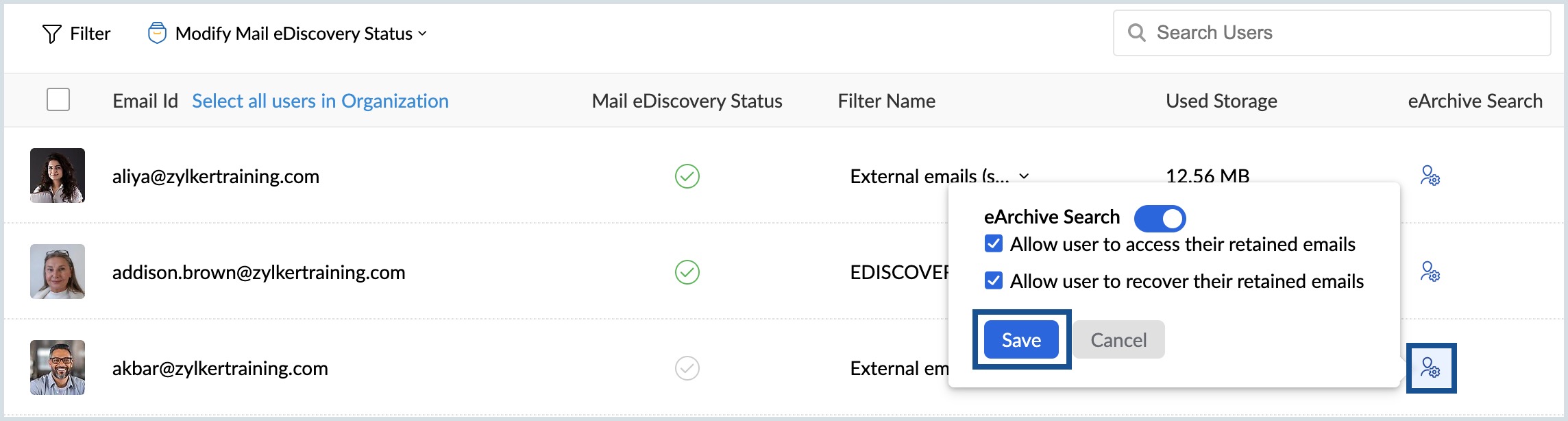Toggle the eArchive Search switch off
The image size is (1568, 421).
1159,218
